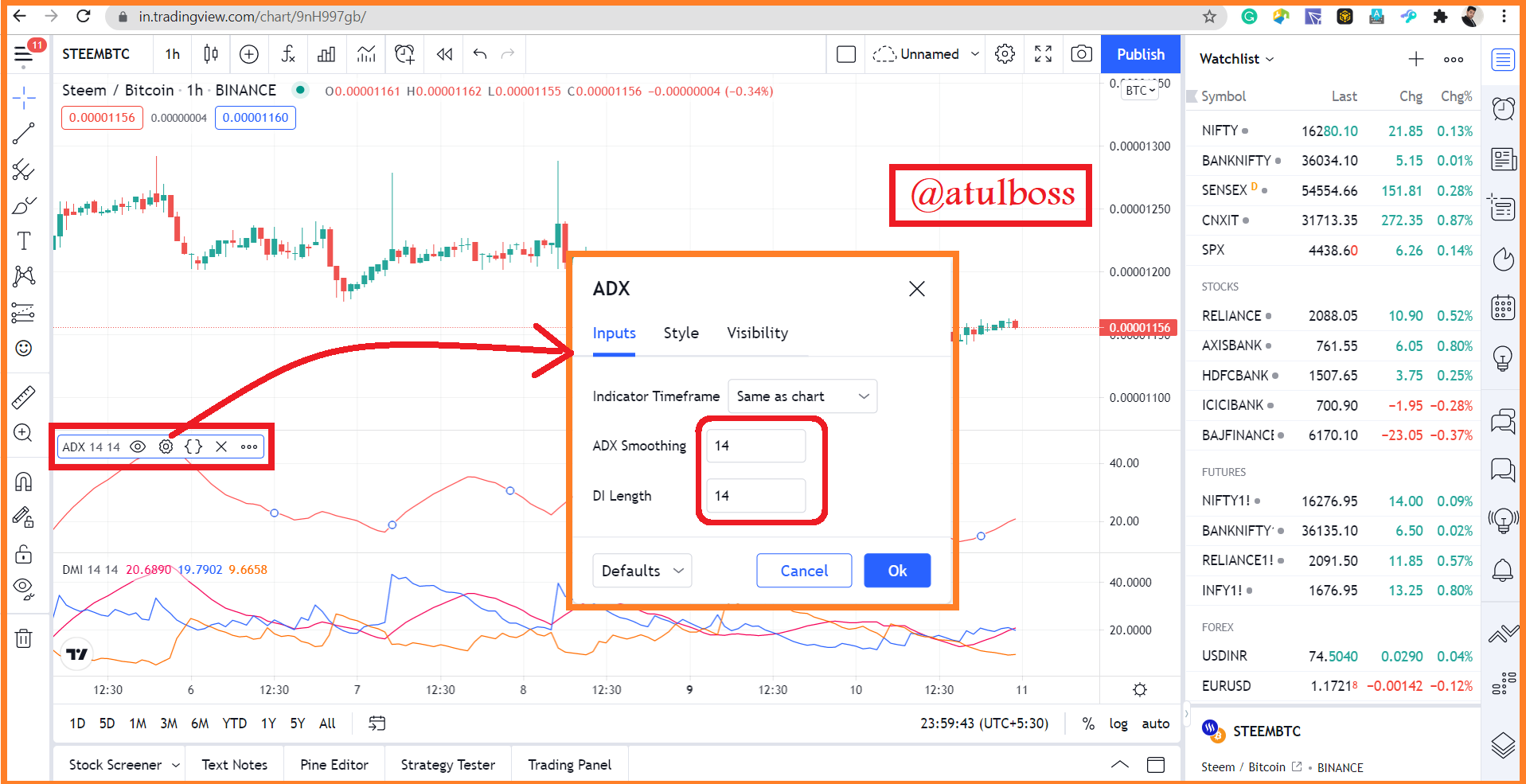Toggle percent scale mode
The height and width of the screenshot is (784, 1526).
1088,724
